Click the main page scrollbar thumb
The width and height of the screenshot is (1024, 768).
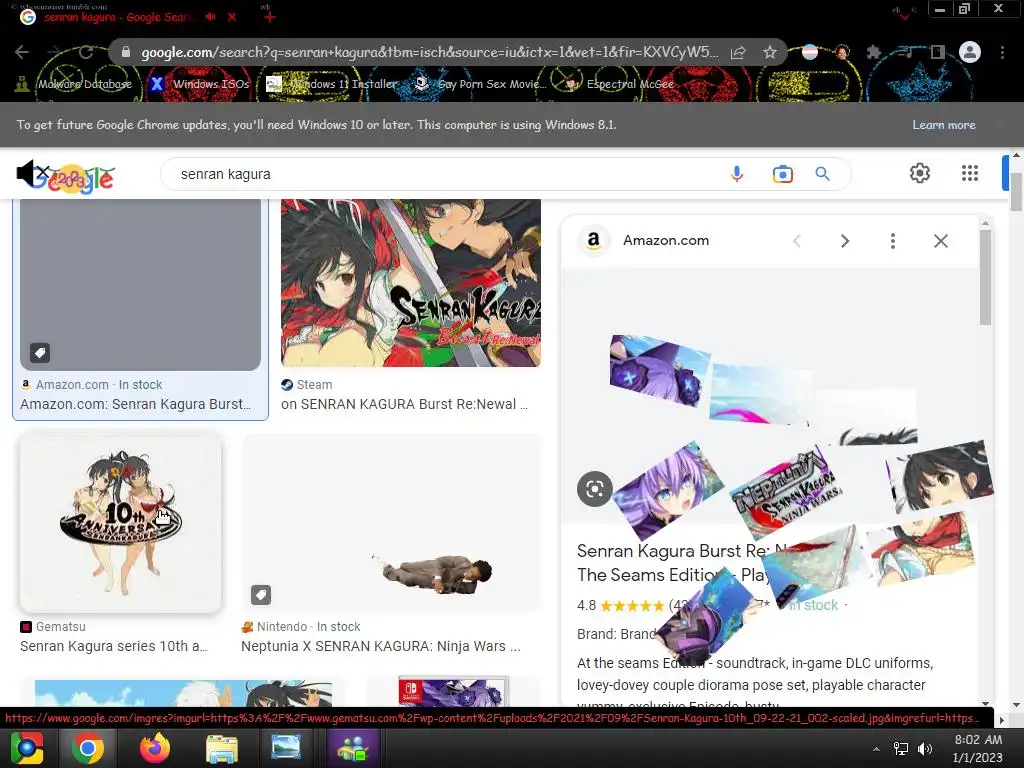(1016, 192)
